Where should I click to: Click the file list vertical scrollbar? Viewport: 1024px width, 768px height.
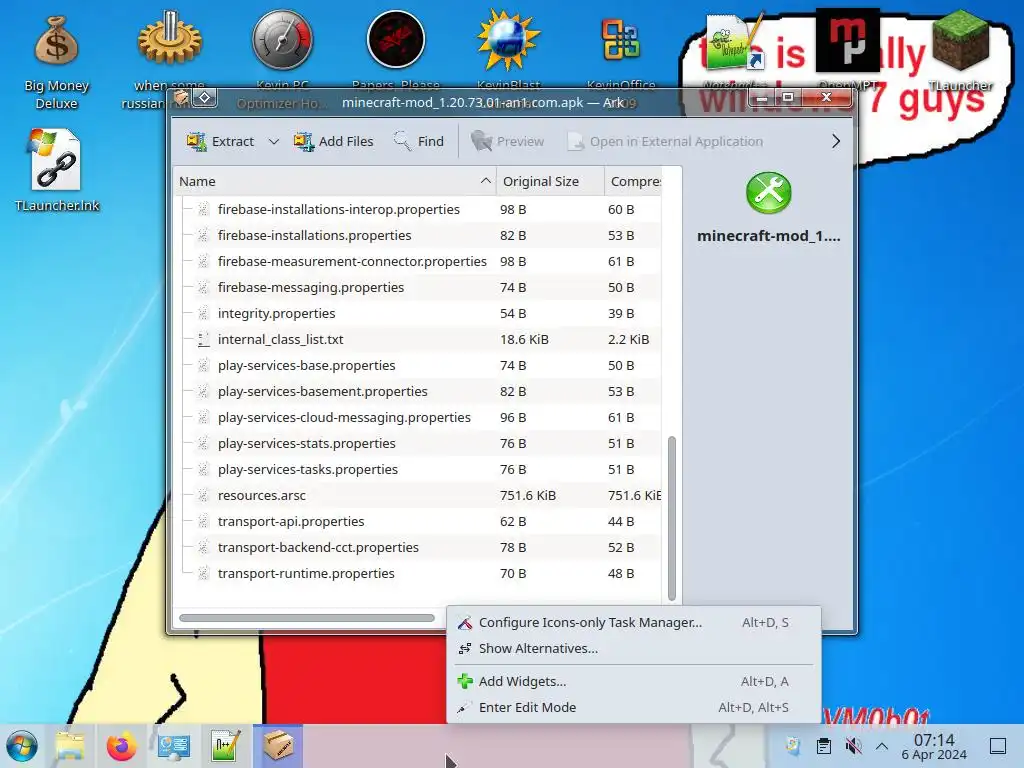point(672,519)
